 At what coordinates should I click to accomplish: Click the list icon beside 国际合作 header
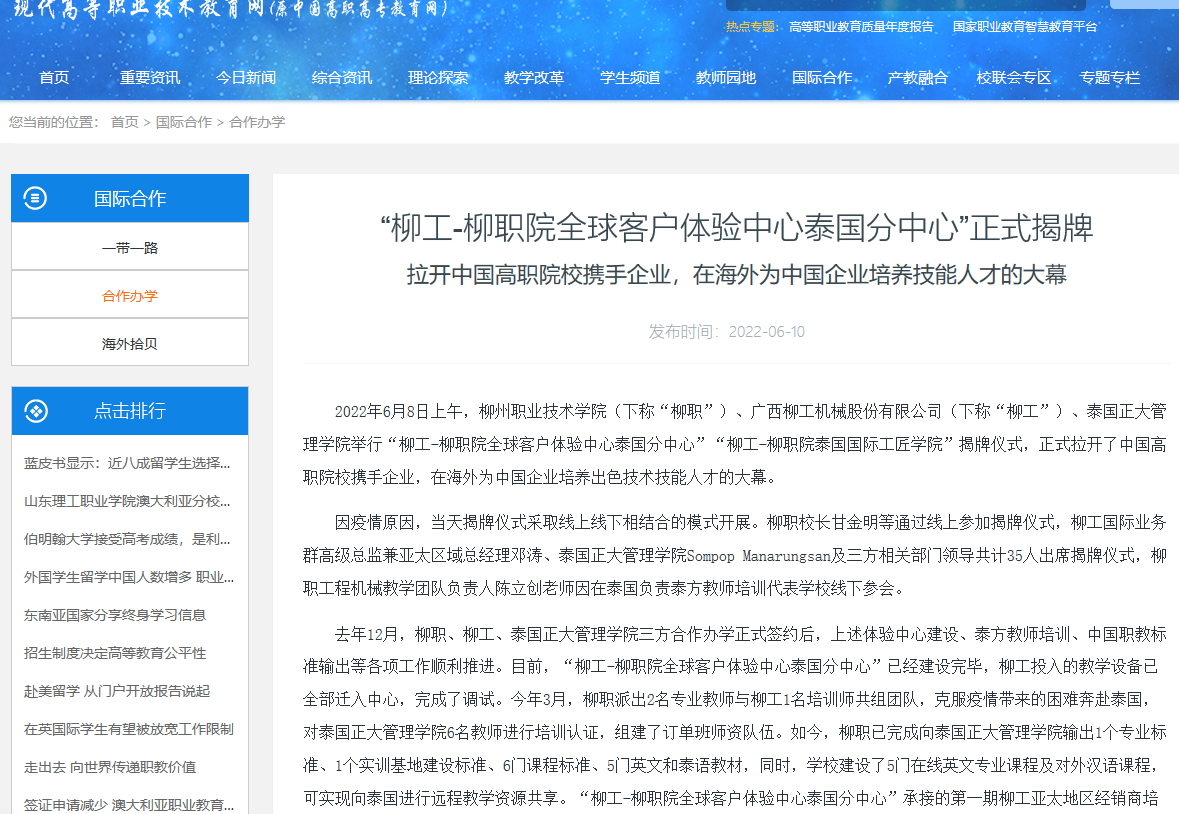click(35, 198)
